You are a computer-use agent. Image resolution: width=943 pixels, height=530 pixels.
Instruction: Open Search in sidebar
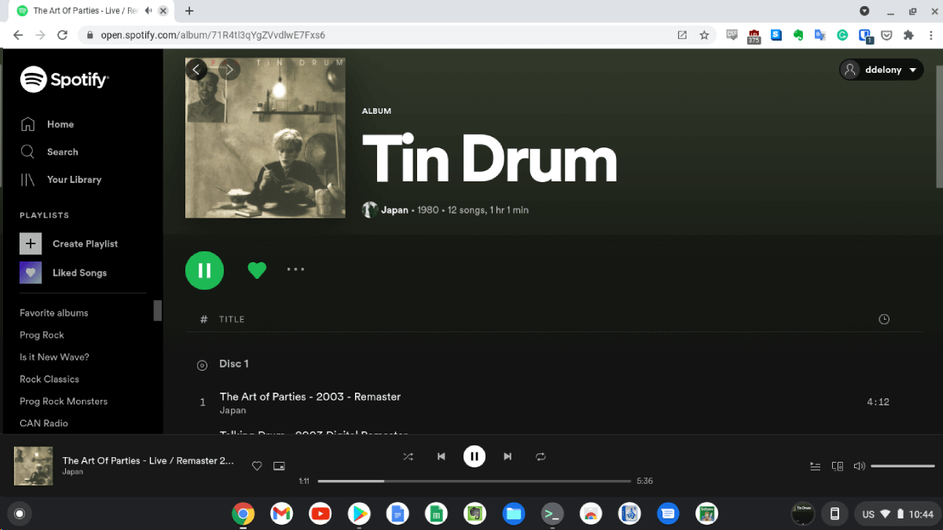(x=63, y=152)
